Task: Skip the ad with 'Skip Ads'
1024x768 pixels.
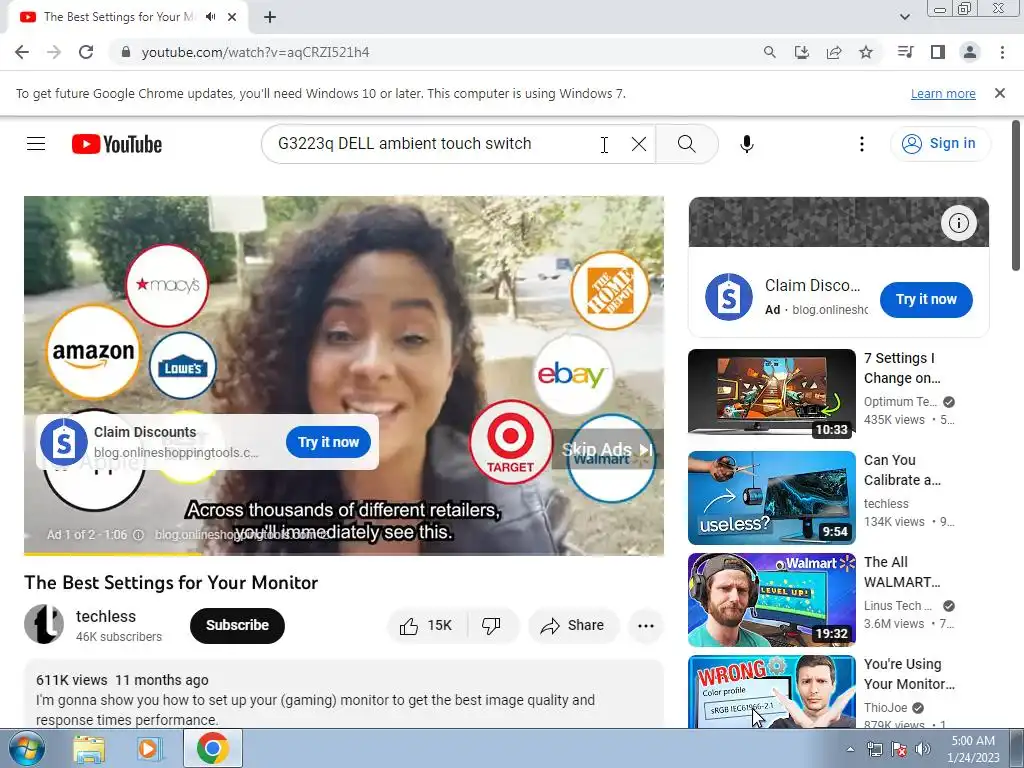Action: point(607,449)
